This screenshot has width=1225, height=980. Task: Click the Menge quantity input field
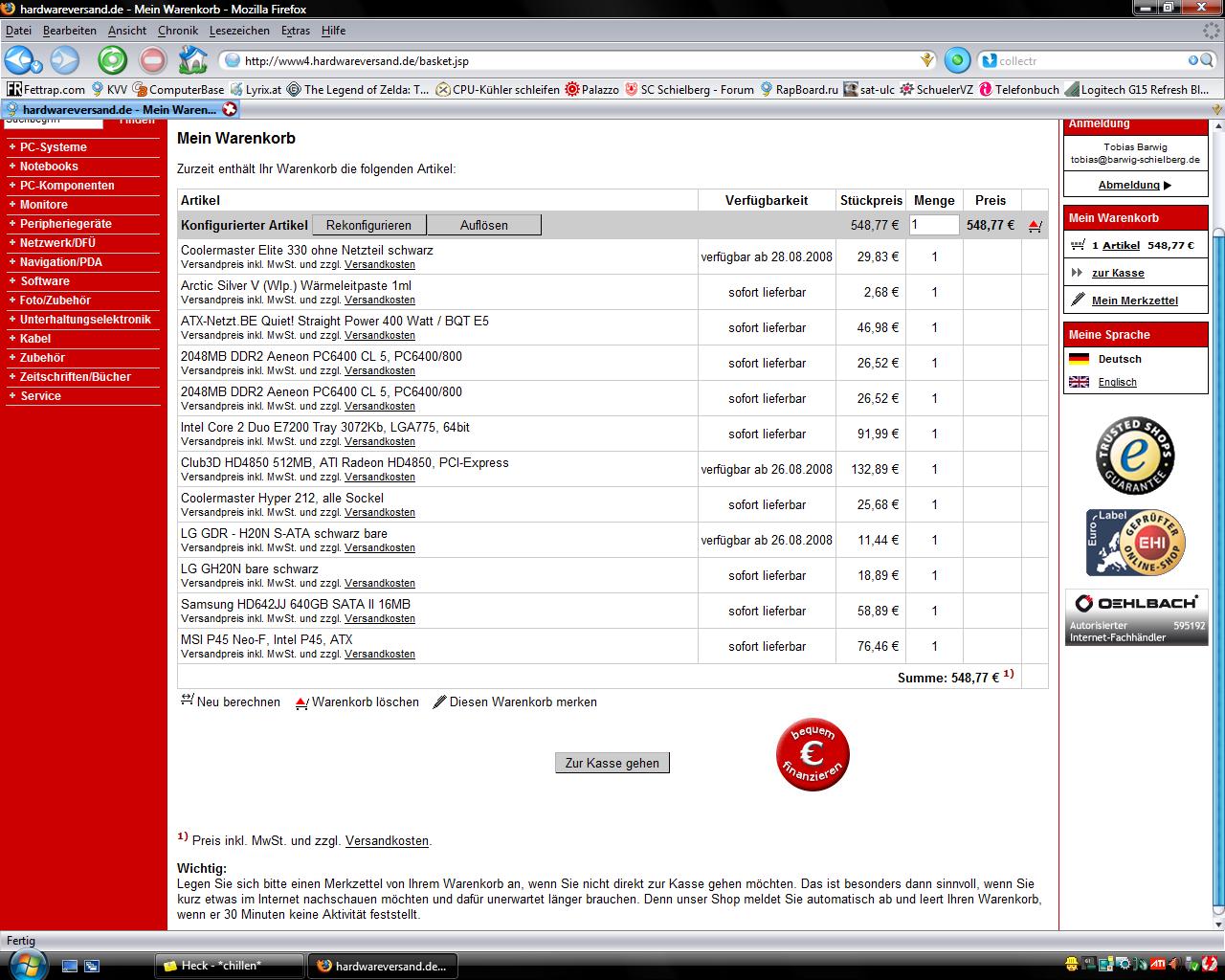934,225
